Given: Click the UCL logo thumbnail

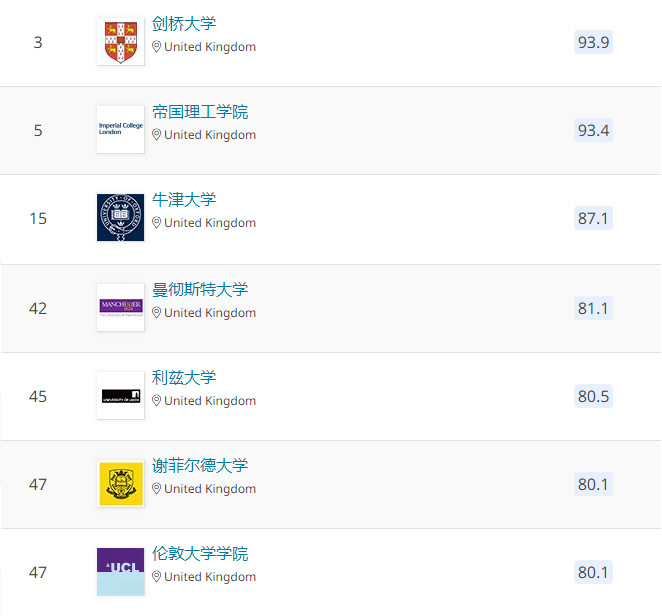Looking at the screenshot, I should (x=120, y=571).
